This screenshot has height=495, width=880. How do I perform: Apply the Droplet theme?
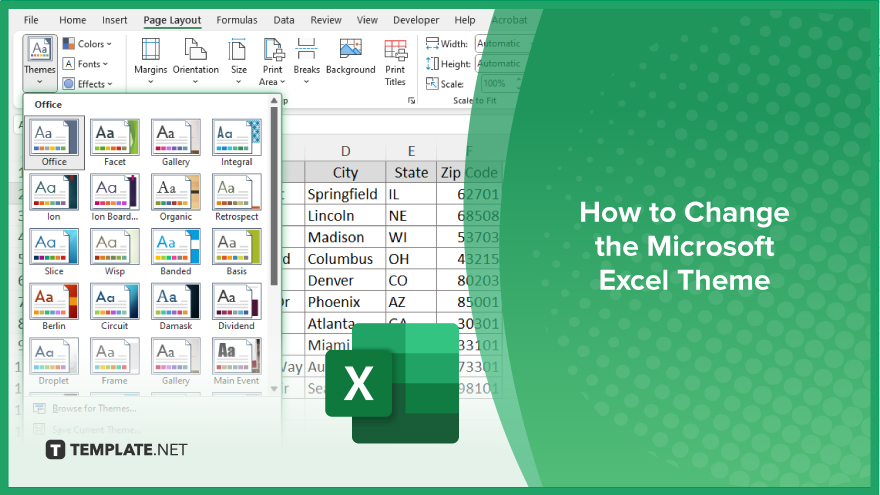[54, 361]
